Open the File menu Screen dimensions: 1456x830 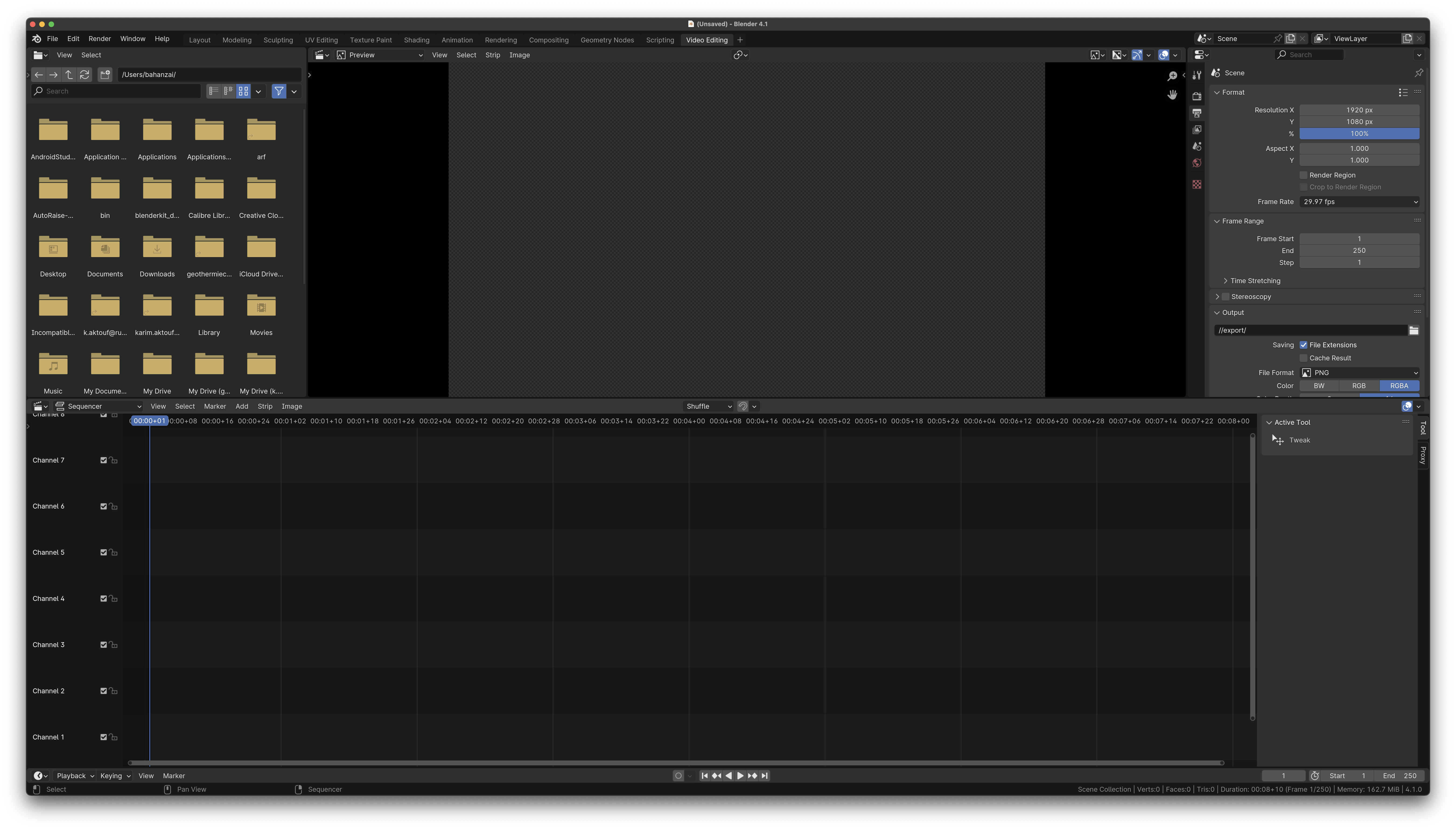[x=52, y=39]
